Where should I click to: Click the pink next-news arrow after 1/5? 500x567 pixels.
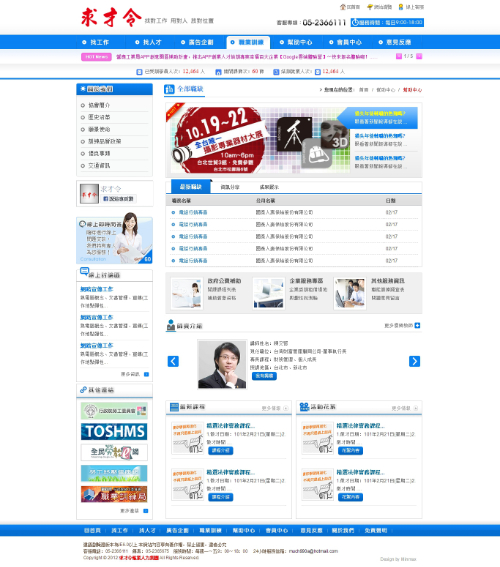(x=419, y=56)
